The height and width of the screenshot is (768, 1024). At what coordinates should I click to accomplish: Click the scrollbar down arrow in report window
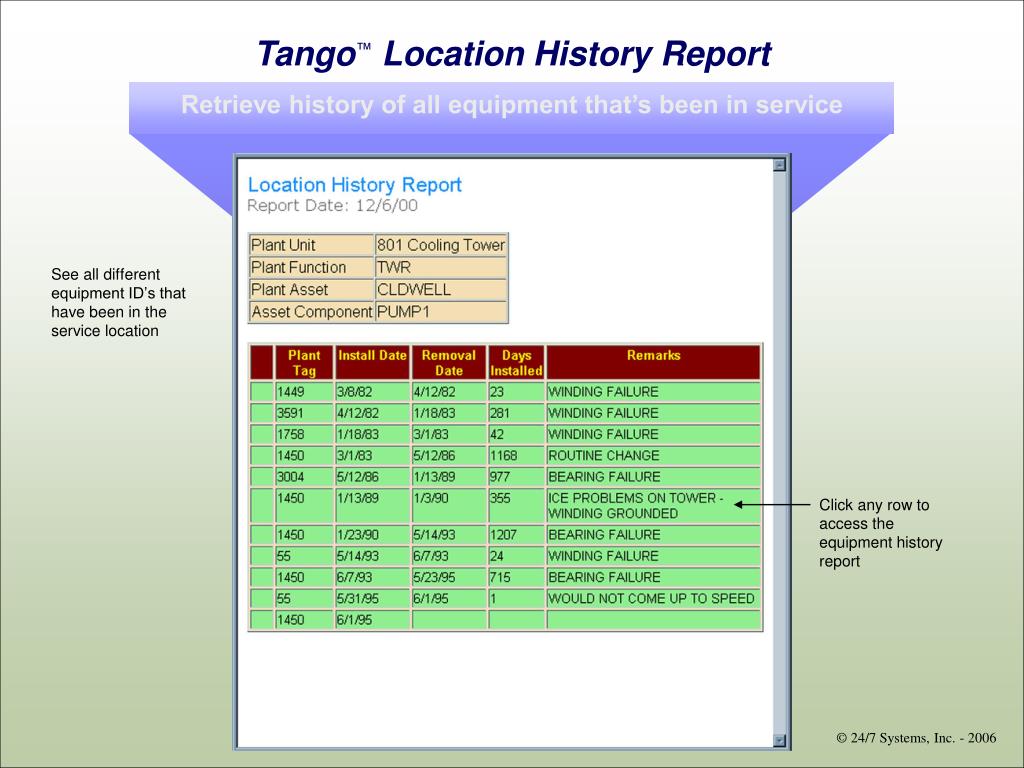tap(779, 740)
